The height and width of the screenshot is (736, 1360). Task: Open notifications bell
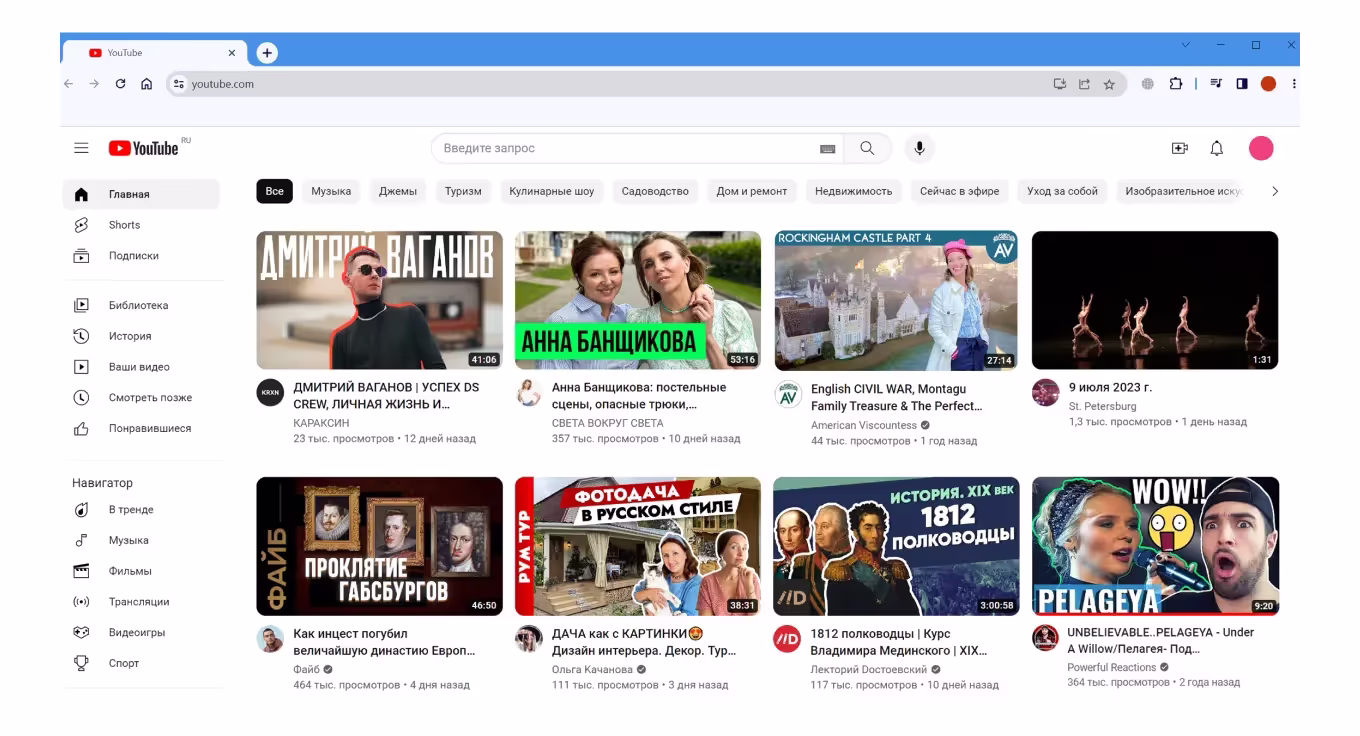tap(1217, 148)
